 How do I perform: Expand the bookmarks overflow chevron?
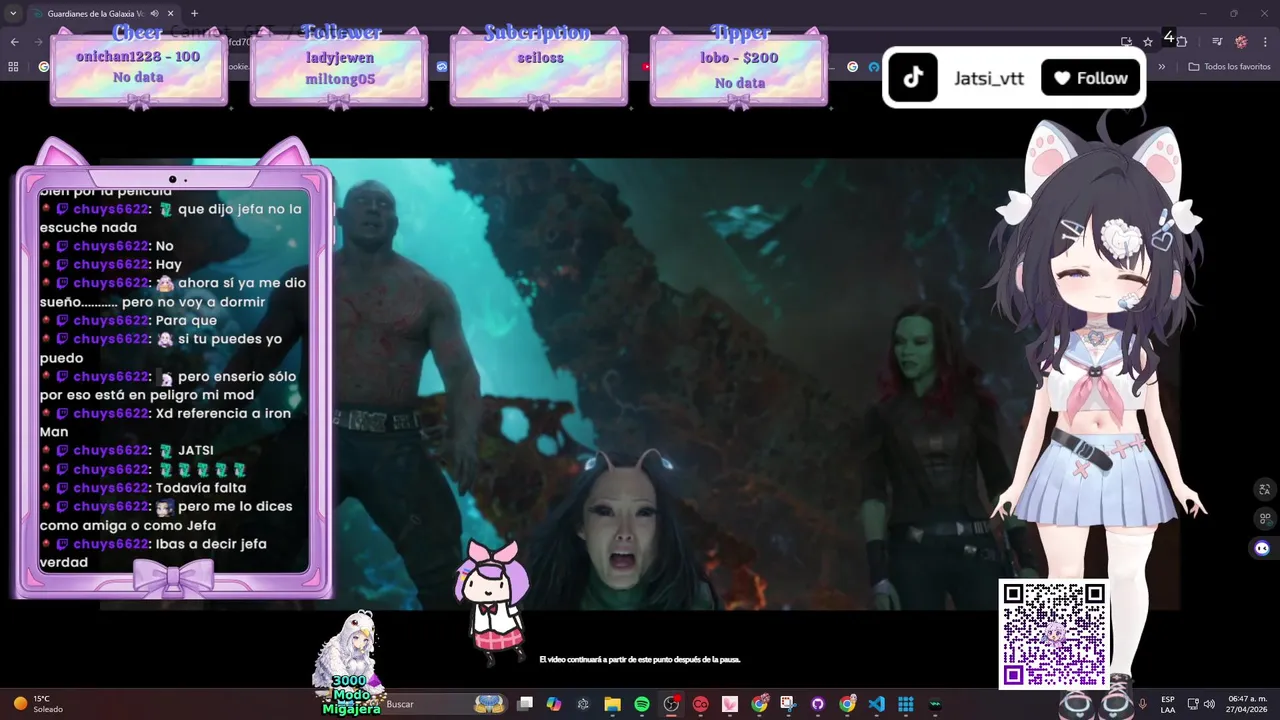(x=1162, y=67)
